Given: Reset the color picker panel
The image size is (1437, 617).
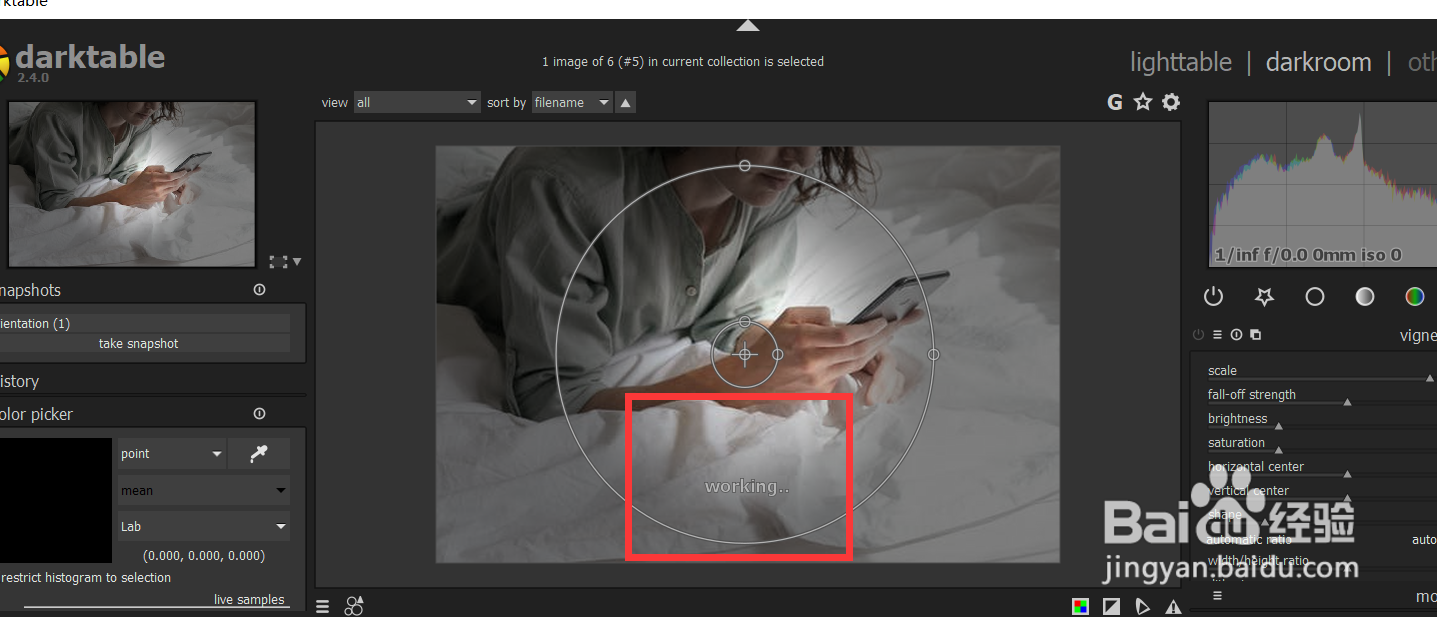Looking at the screenshot, I should pos(260,414).
